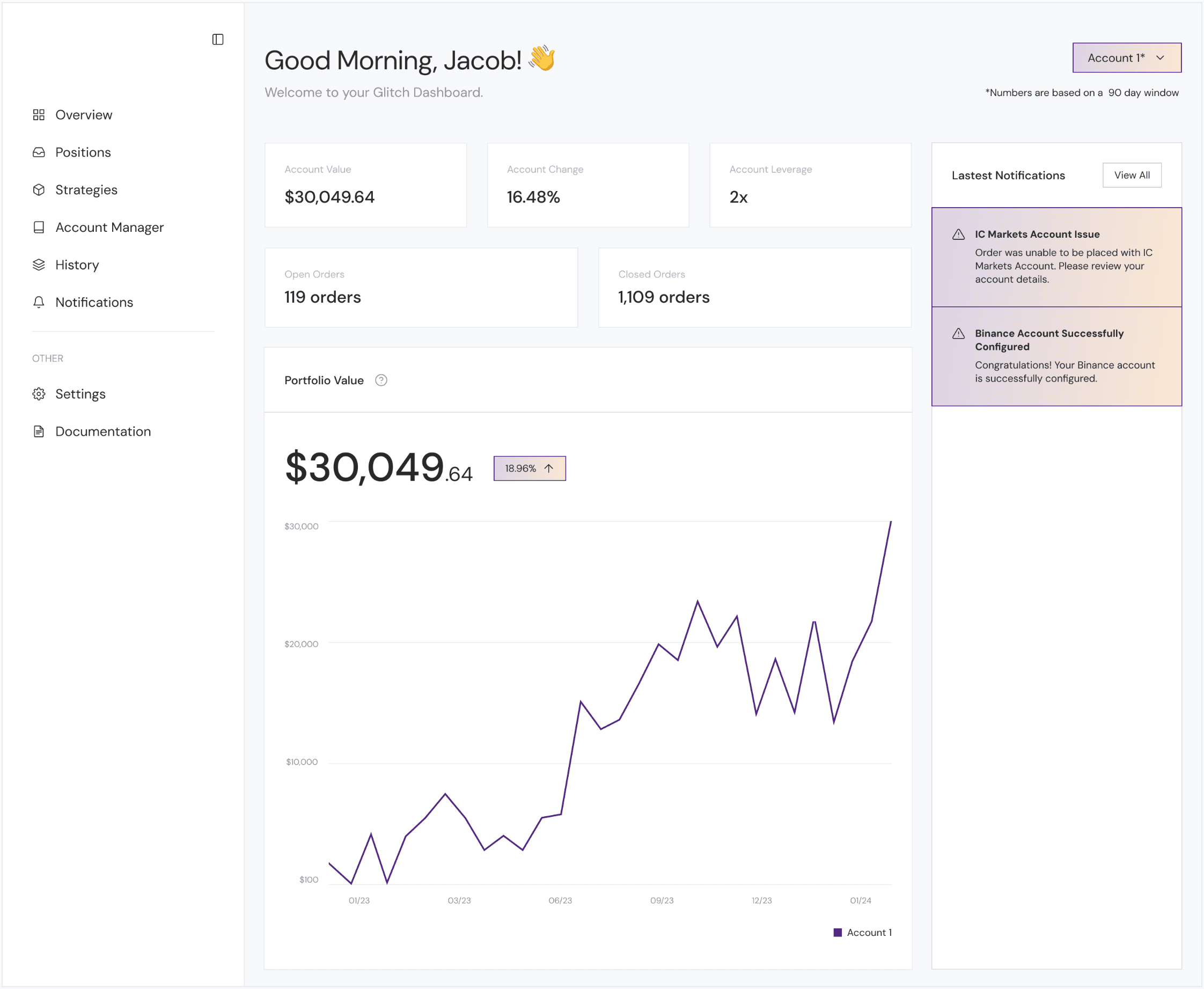The image size is (1204, 989).
Task: Click the Open Orders 119 orders card
Action: click(421, 288)
